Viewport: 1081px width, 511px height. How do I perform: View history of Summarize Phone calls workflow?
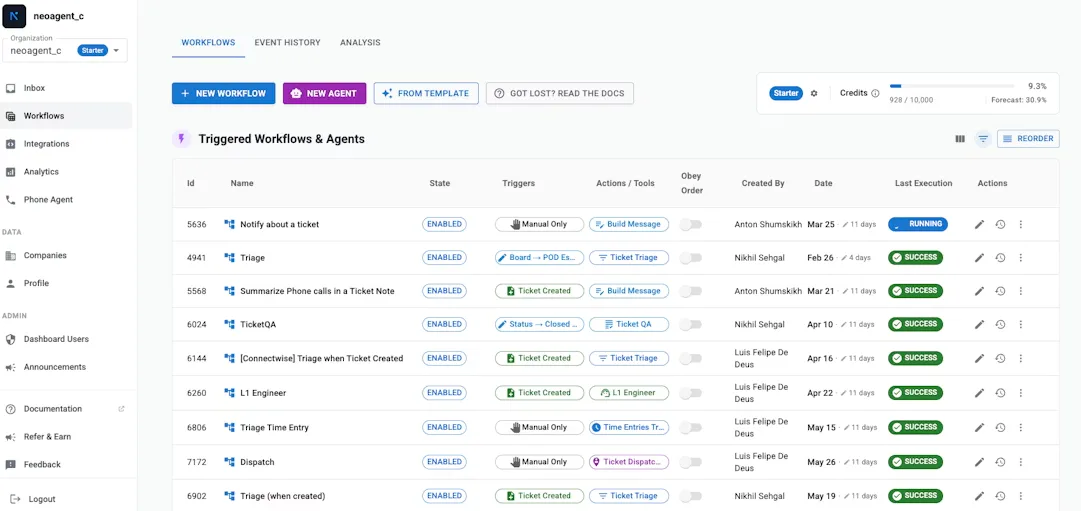1000,291
